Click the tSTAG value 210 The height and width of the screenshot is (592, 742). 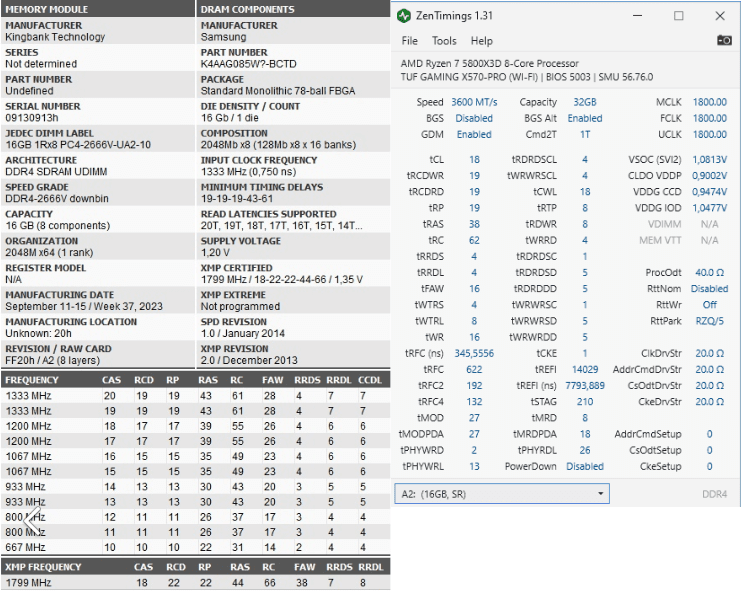point(585,402)
